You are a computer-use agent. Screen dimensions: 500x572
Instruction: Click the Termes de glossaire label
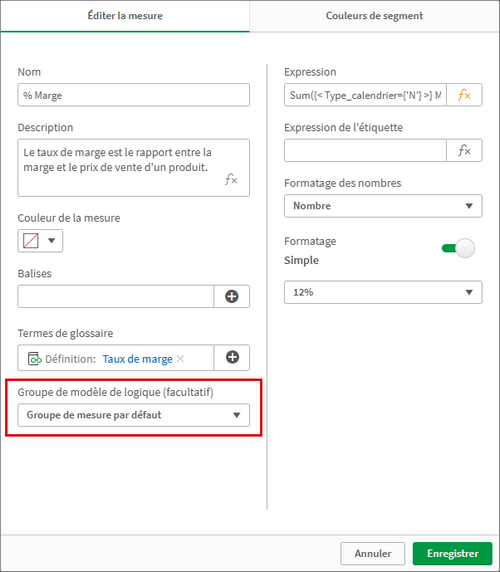coord(65,333)
